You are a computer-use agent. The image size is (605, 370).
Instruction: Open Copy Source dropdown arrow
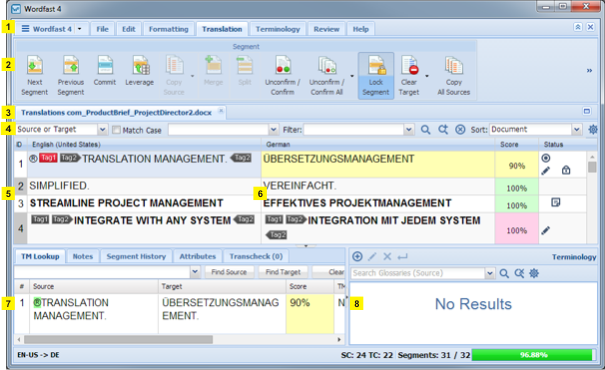[192, 76]
